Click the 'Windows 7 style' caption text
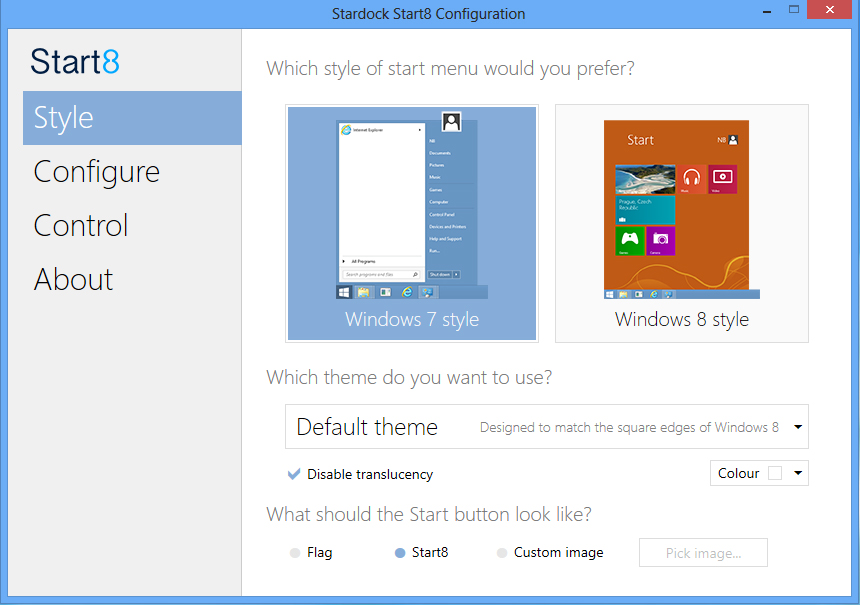 412,319
